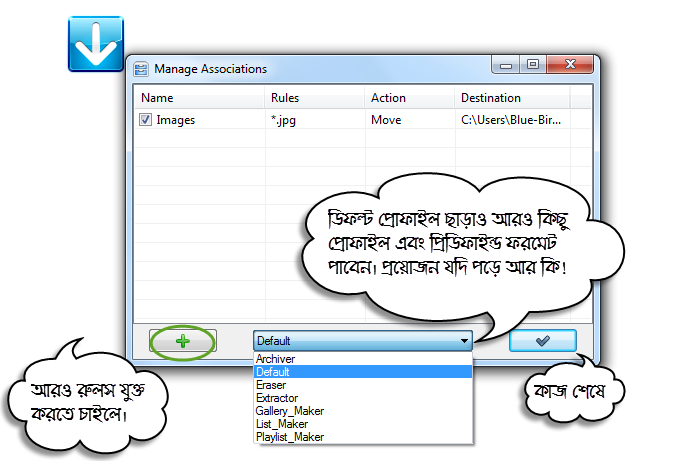The width and height of the screenshot is (700, 461).
Task: Choose the Extractor profile
Action: 363,398
